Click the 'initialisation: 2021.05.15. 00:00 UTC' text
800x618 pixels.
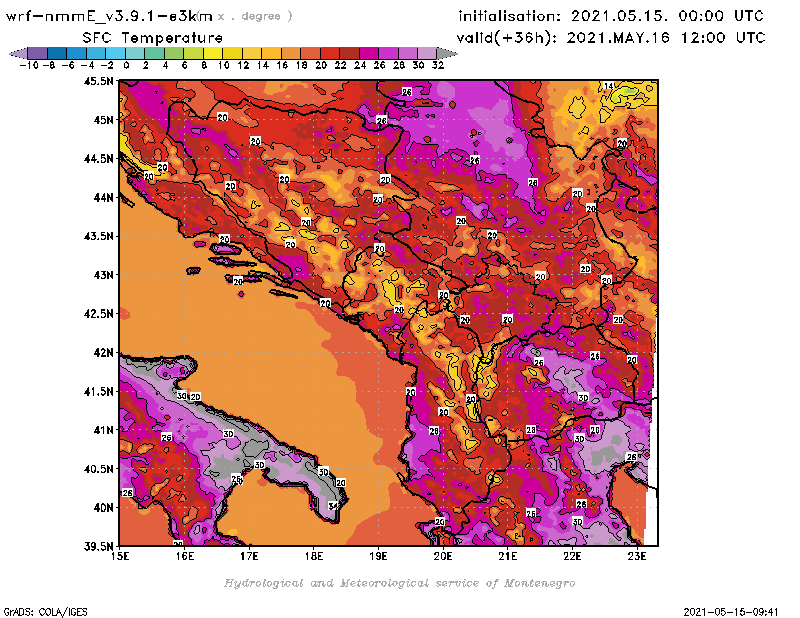pyautogui.click(x=611, y=16)
